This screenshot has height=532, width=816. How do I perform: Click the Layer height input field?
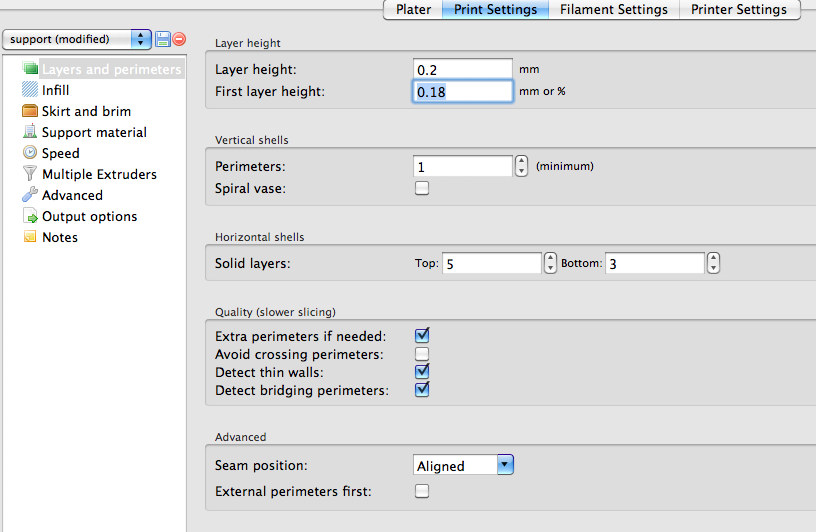pyautogui.click(x=463, y=69)
